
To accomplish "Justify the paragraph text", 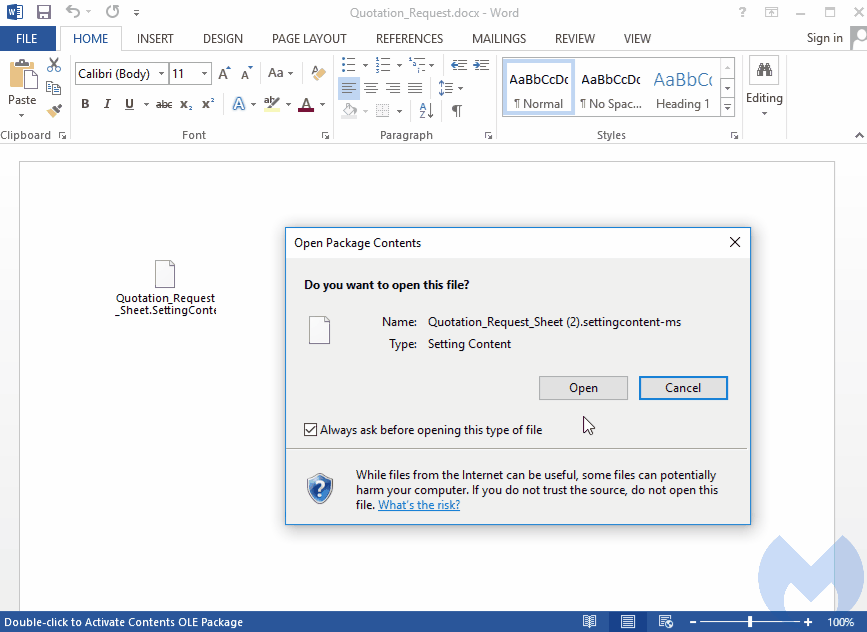I will [415, 88].
